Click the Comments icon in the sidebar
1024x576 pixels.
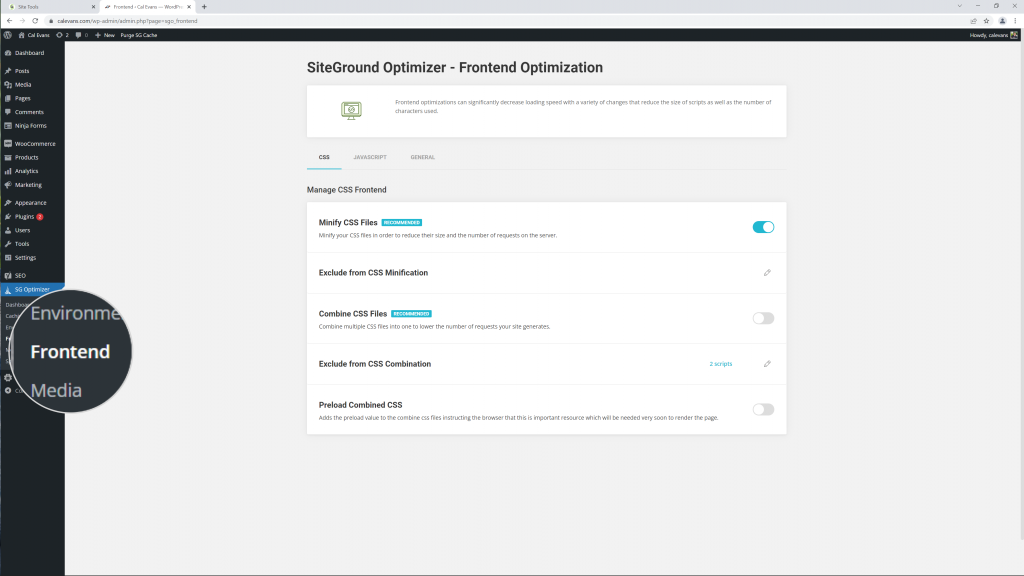(x=8, y=112)
